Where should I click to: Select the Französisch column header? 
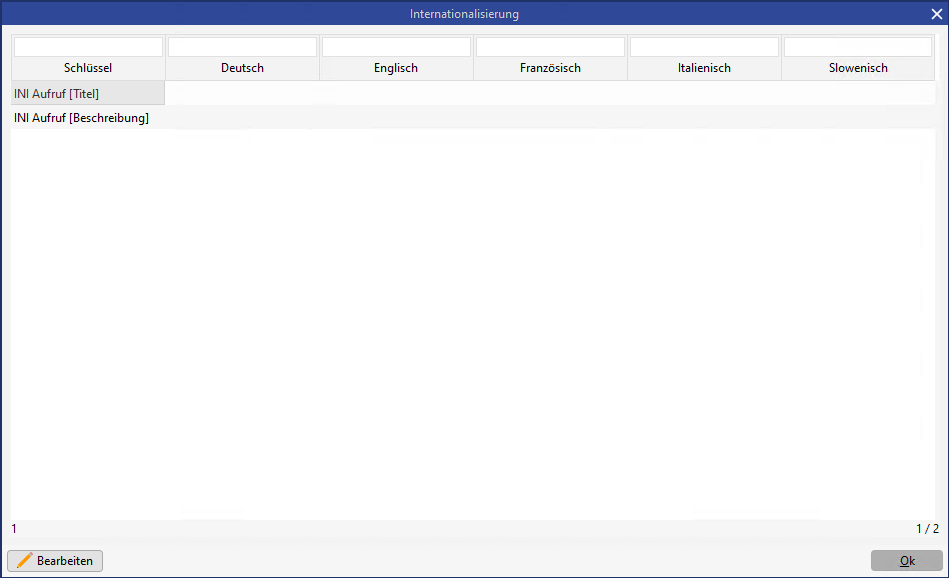pos(550,68)
